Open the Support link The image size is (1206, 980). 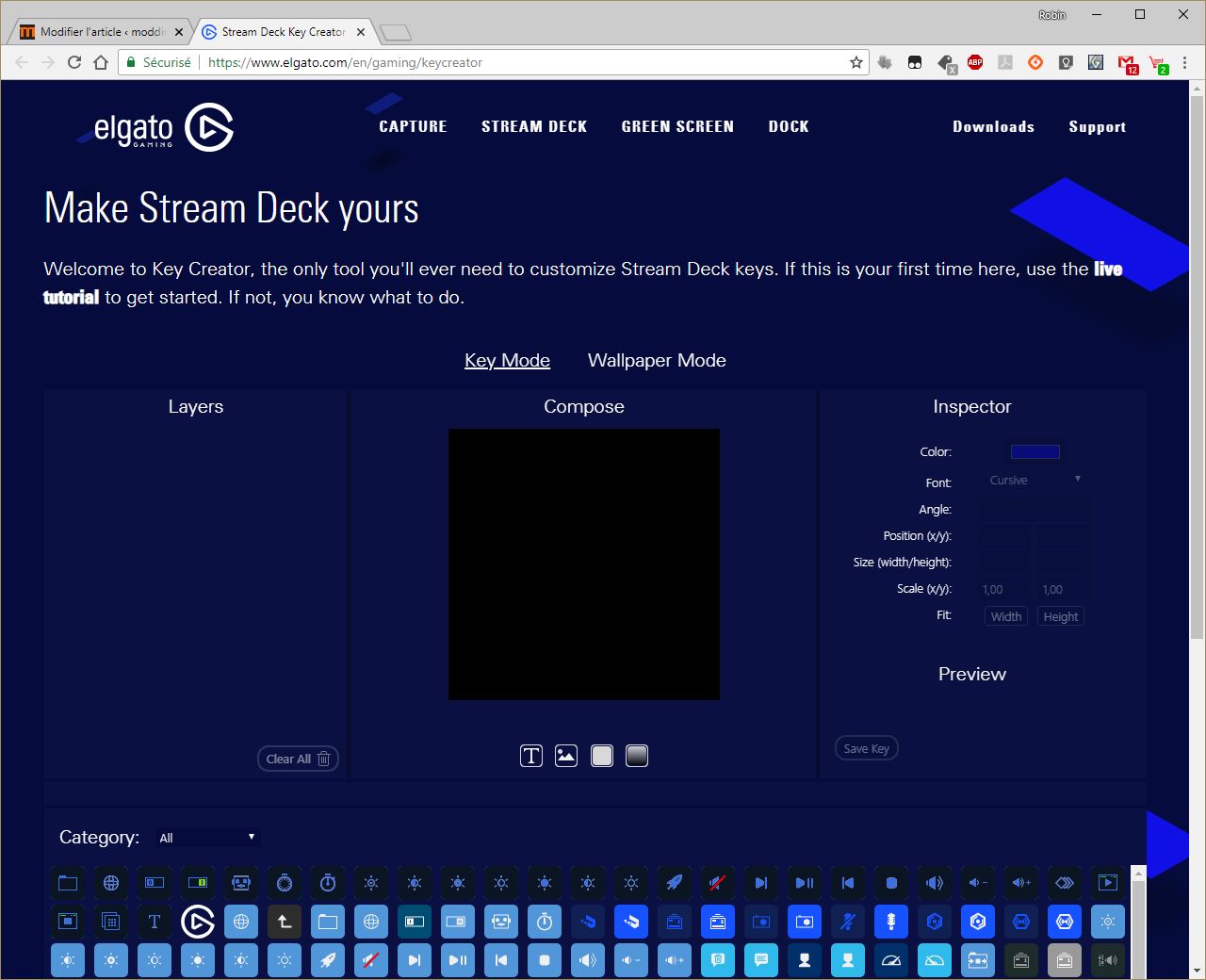point(1097,127)
